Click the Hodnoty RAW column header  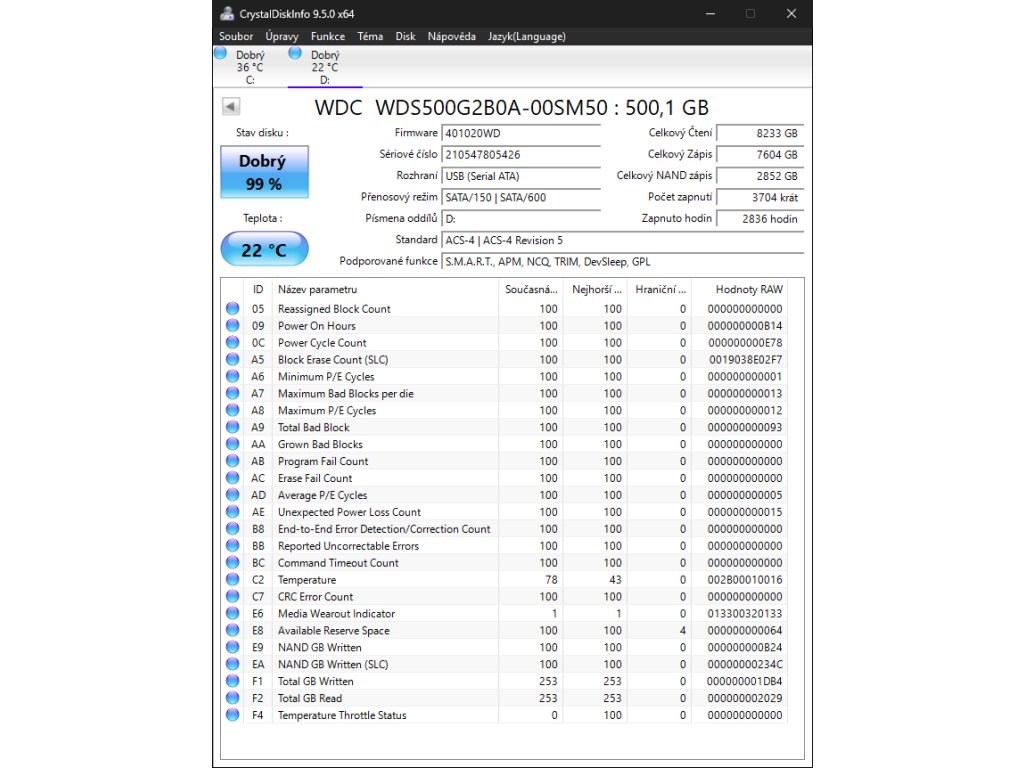coord(748,289)
